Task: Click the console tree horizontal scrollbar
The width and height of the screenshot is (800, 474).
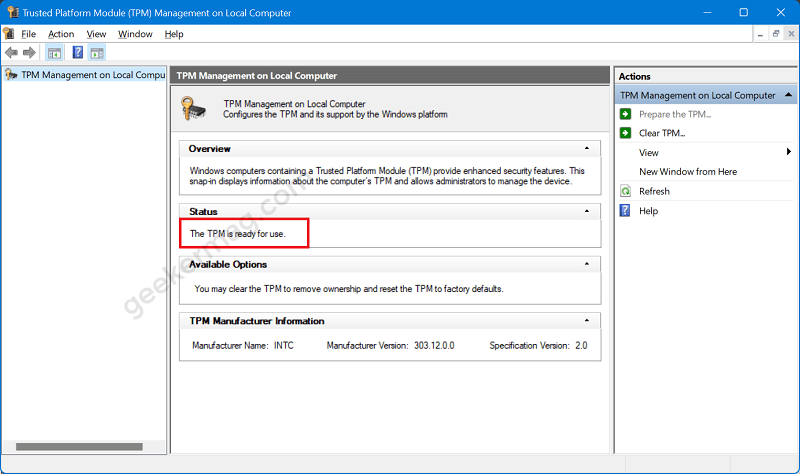Action: [x=79, y=446]
